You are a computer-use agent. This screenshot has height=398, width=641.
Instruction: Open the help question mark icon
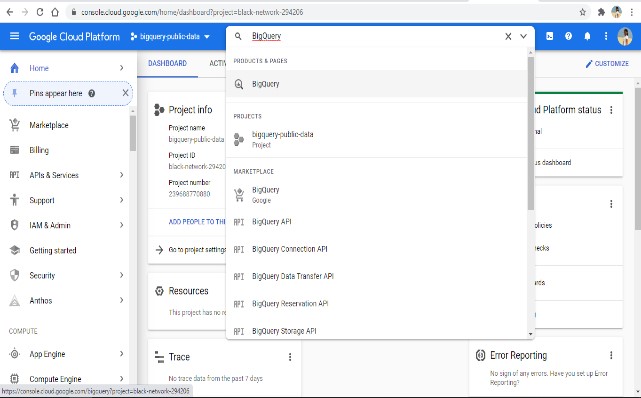pos(568,36)
